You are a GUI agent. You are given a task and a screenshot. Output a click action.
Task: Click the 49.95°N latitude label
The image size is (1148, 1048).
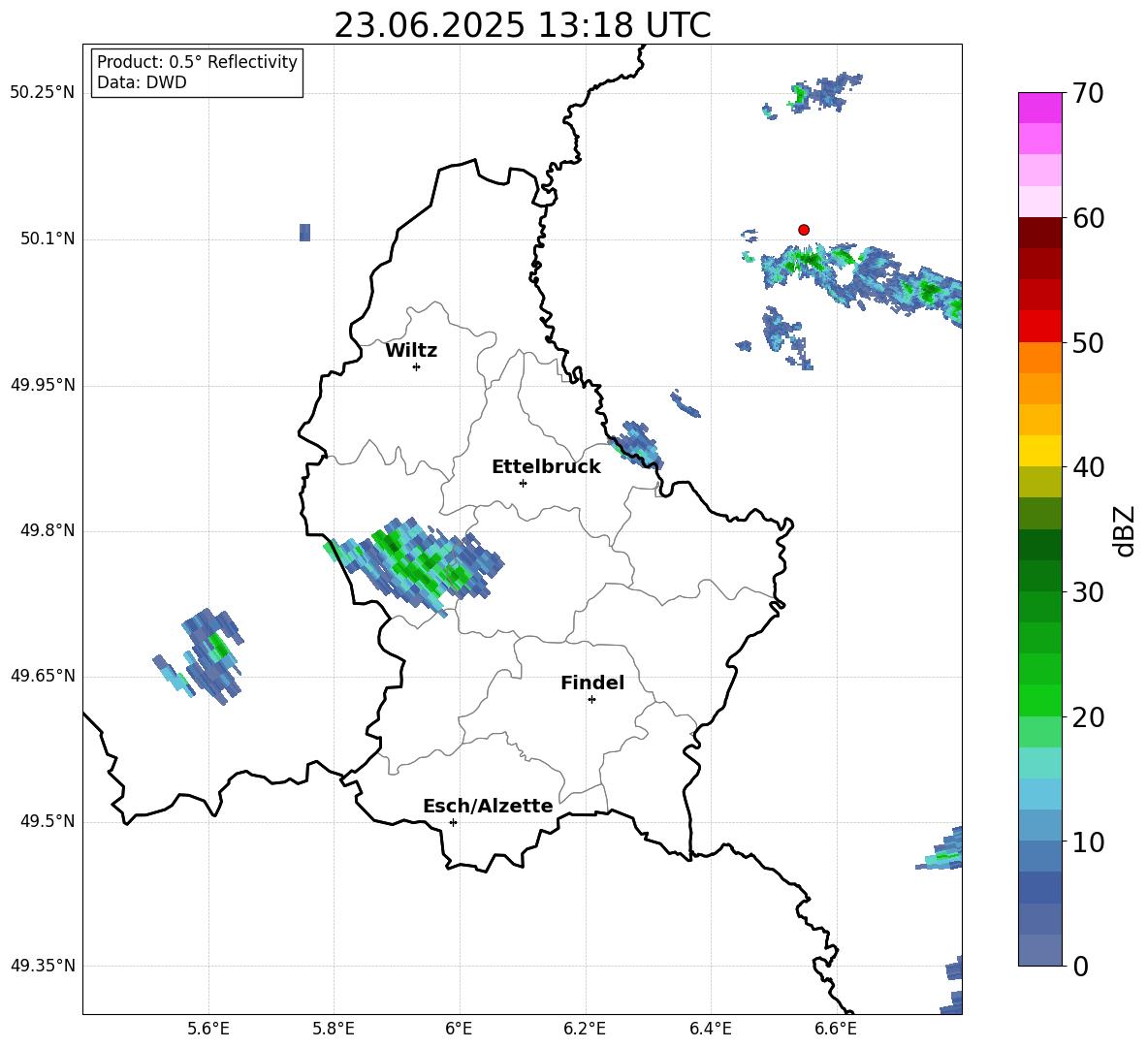click(43, 385)
